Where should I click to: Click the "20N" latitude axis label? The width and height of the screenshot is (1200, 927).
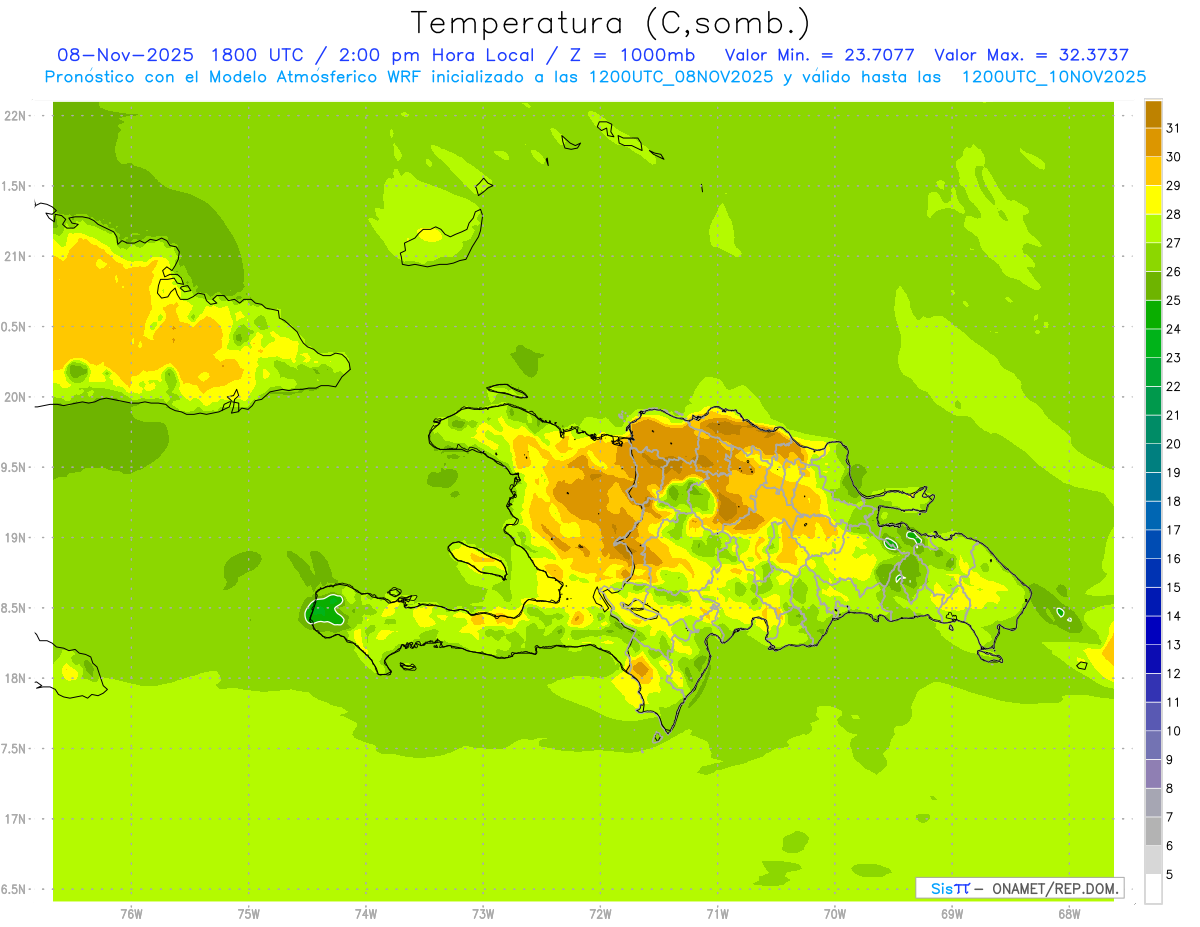tap(16, 397)
